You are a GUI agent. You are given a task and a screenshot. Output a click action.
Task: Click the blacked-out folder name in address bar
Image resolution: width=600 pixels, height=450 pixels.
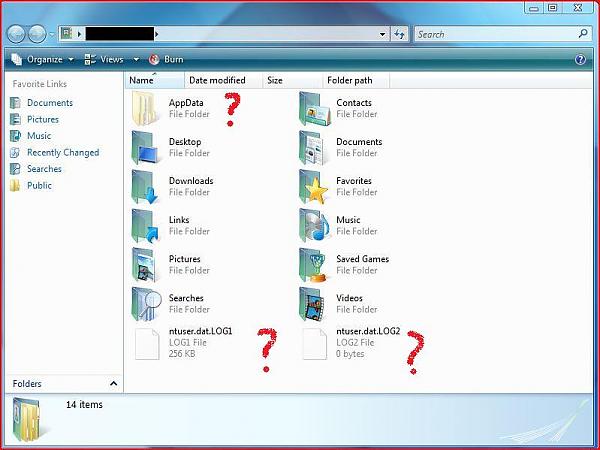click(x=119, y=34)
